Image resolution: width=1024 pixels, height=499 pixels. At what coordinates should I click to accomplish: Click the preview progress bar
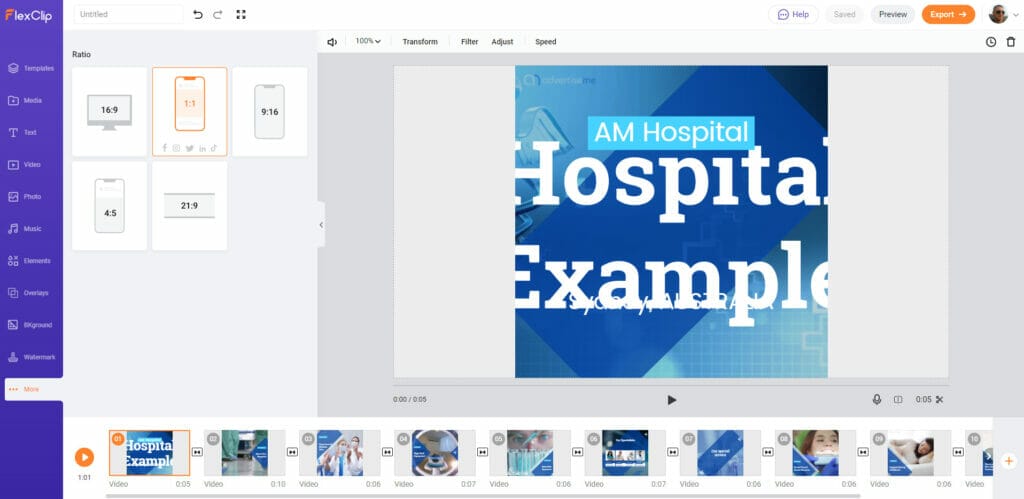click(x=671, y=385)
